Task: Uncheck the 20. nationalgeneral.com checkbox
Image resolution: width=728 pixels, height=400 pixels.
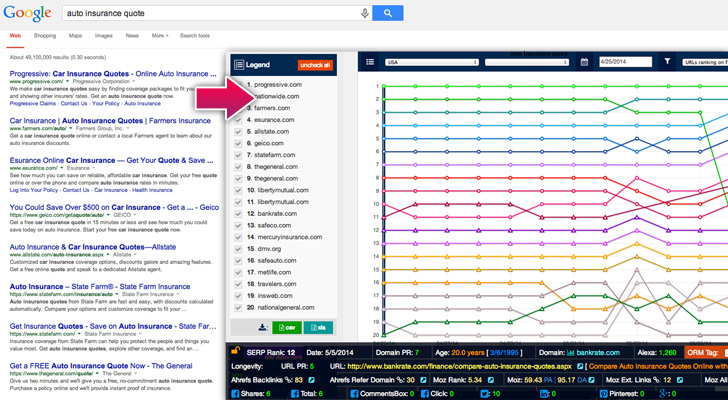Action: [x=238, y=308]
